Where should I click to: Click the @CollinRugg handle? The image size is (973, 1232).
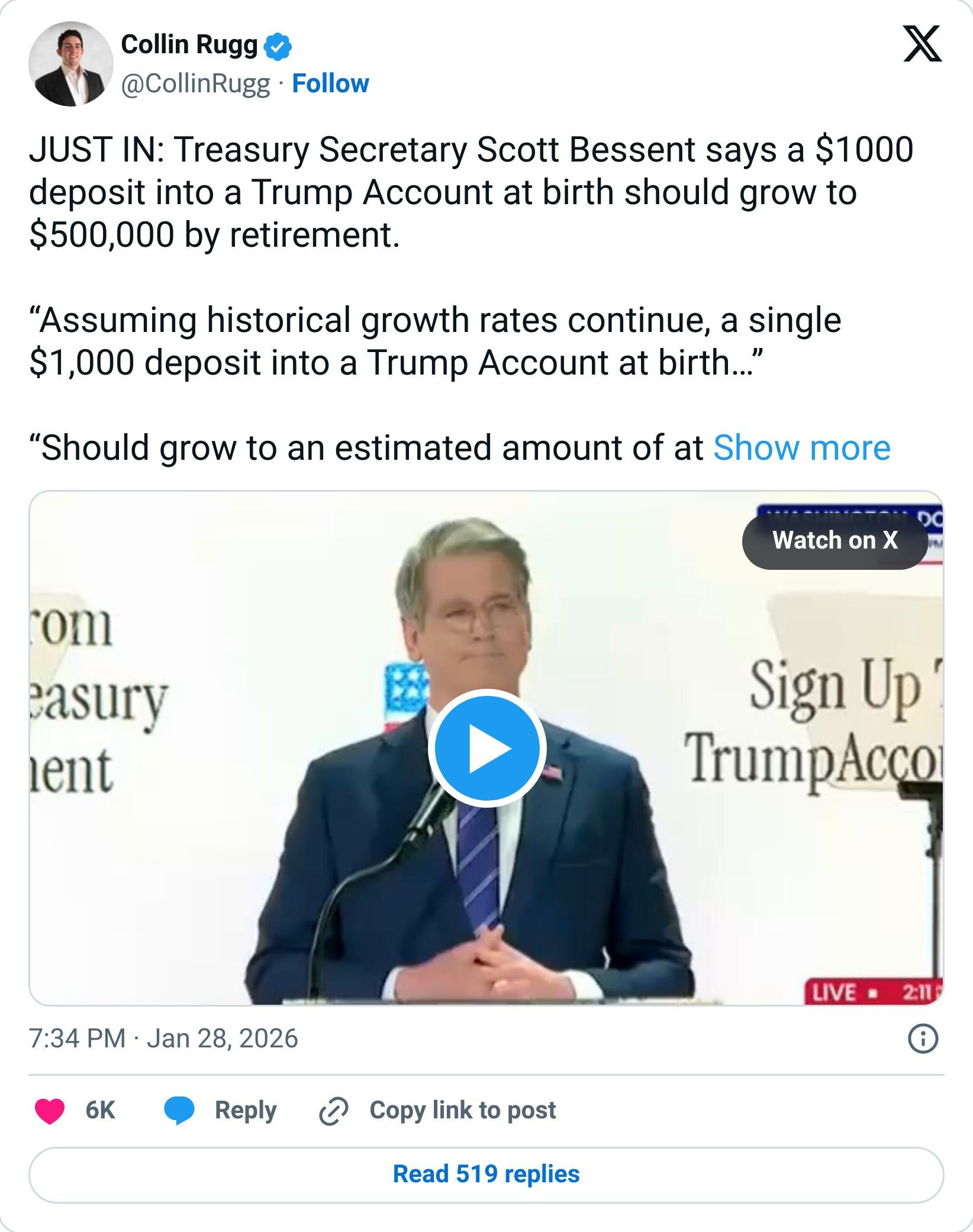[x=196, y=83]
